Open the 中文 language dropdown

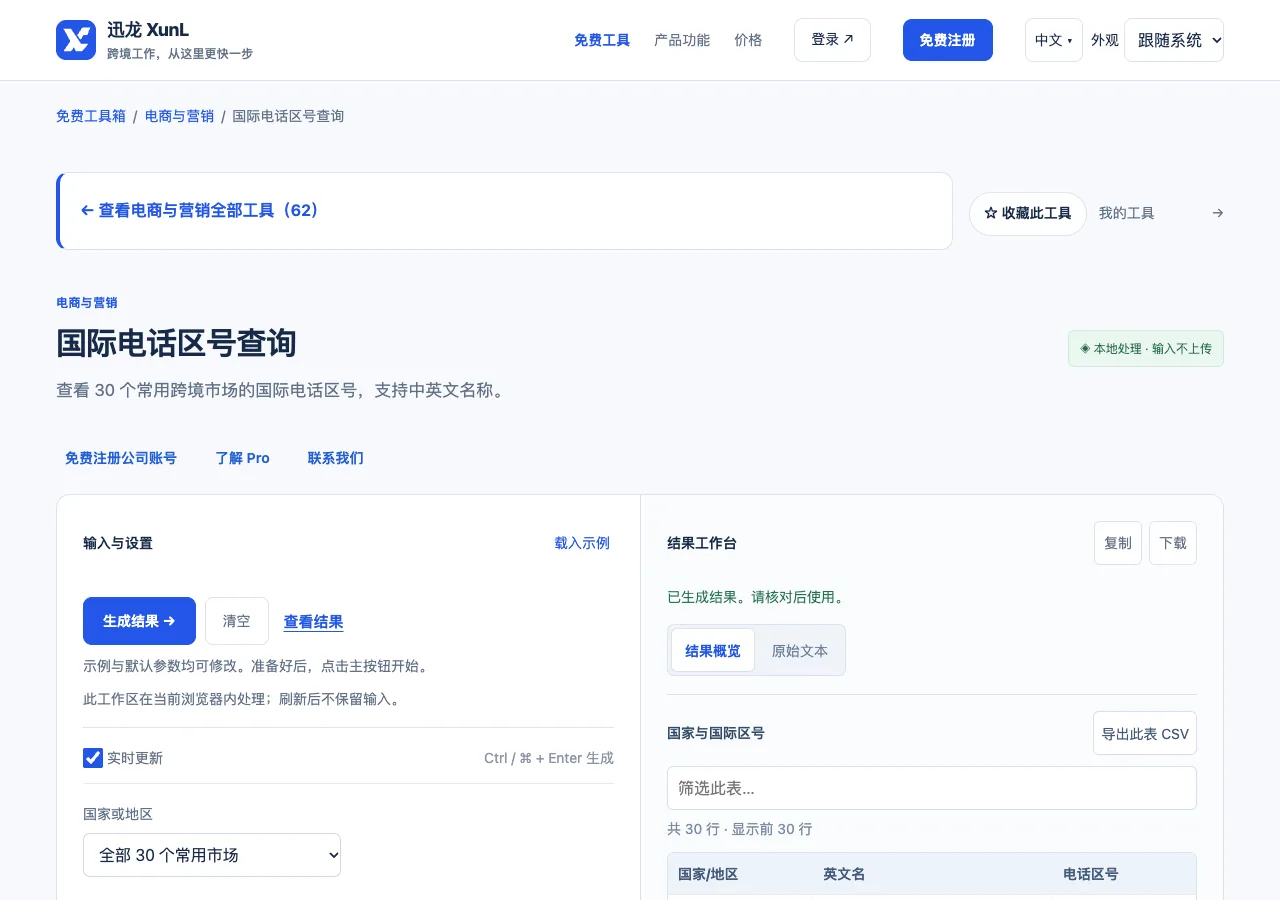[1053, 40]
